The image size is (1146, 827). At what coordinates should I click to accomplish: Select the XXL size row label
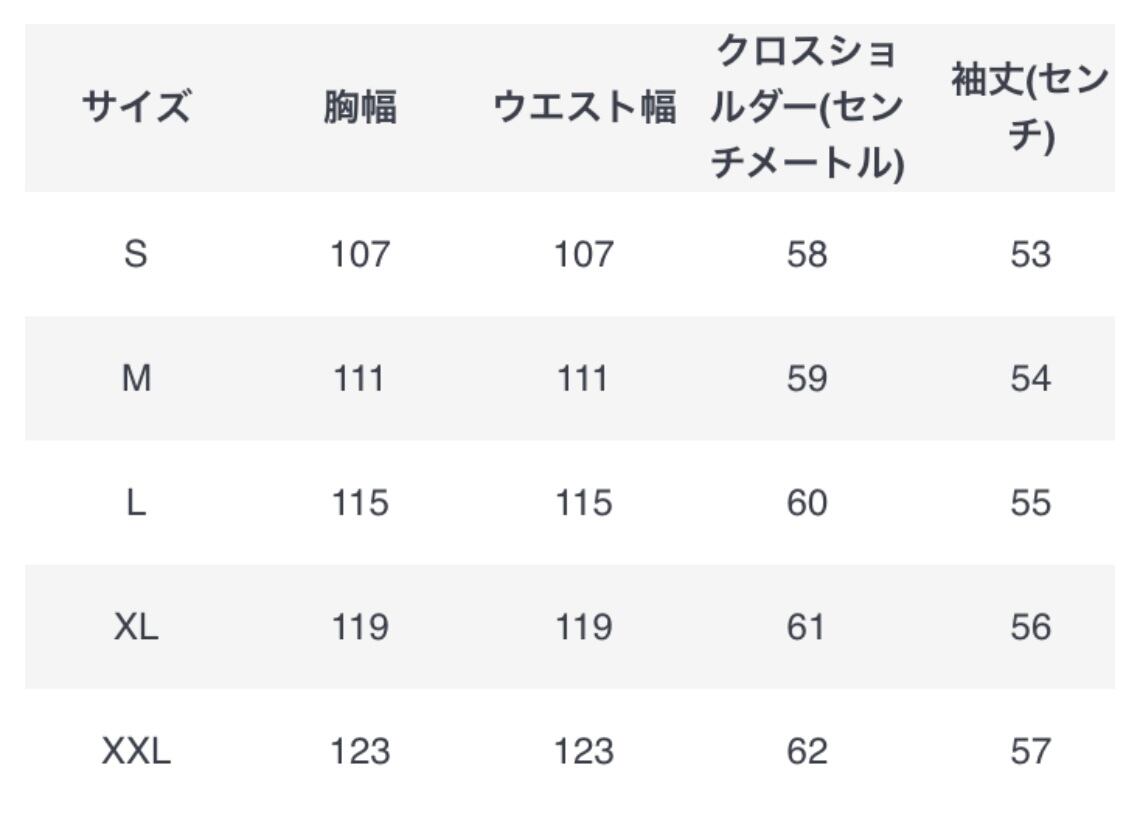[x=136, y=751]
